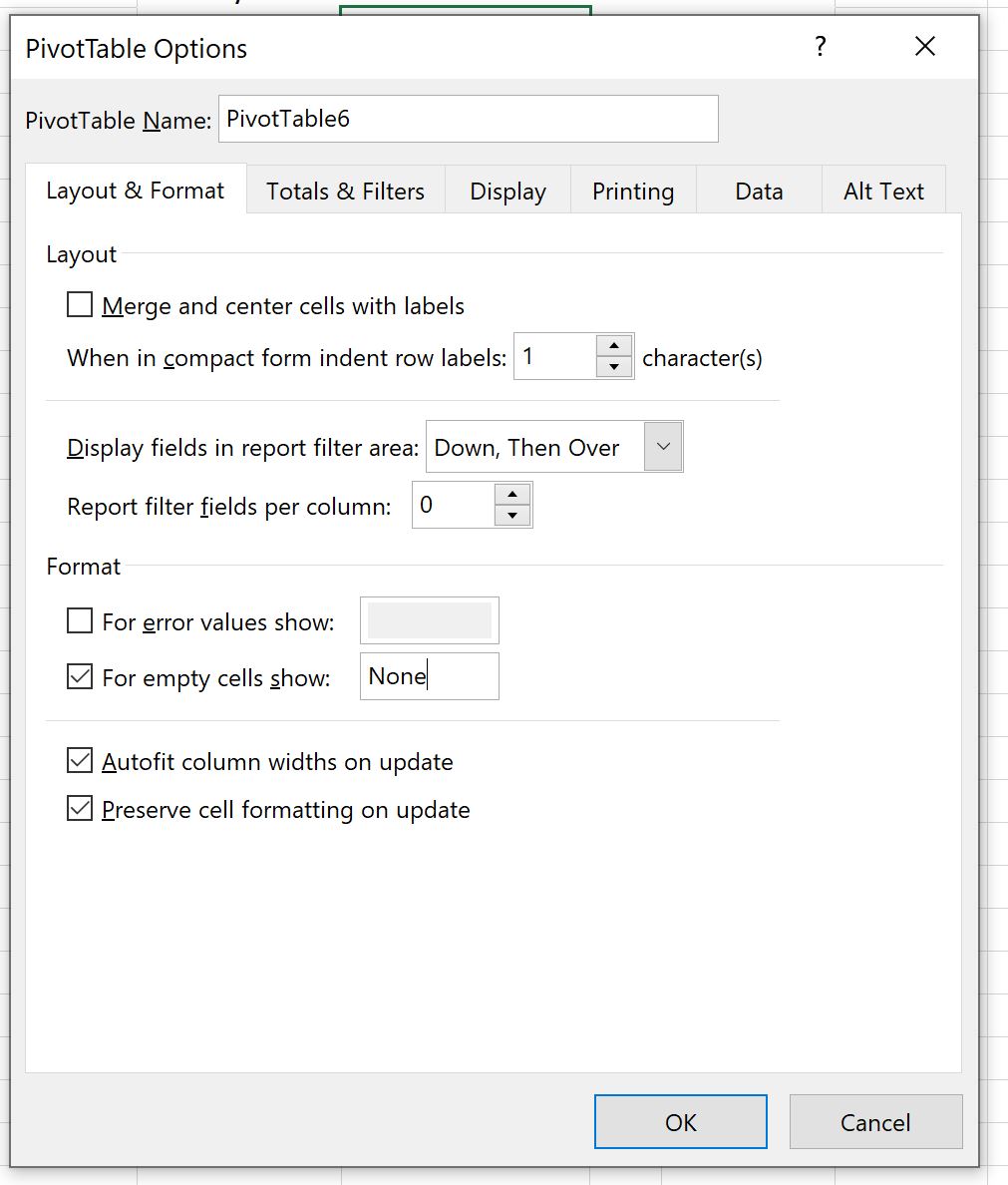Enable Merge and center cells with labels

coord(80,305)
